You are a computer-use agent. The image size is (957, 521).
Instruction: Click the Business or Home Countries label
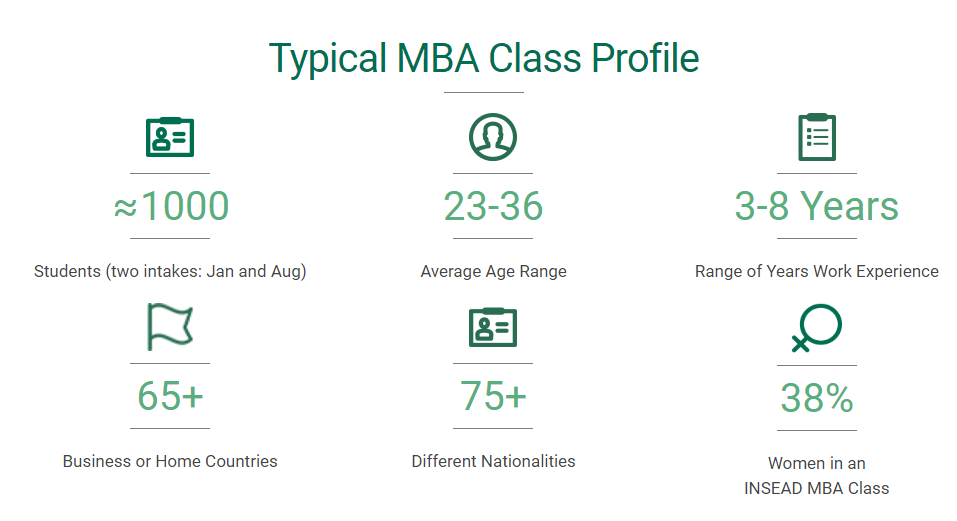pos(170,461)
